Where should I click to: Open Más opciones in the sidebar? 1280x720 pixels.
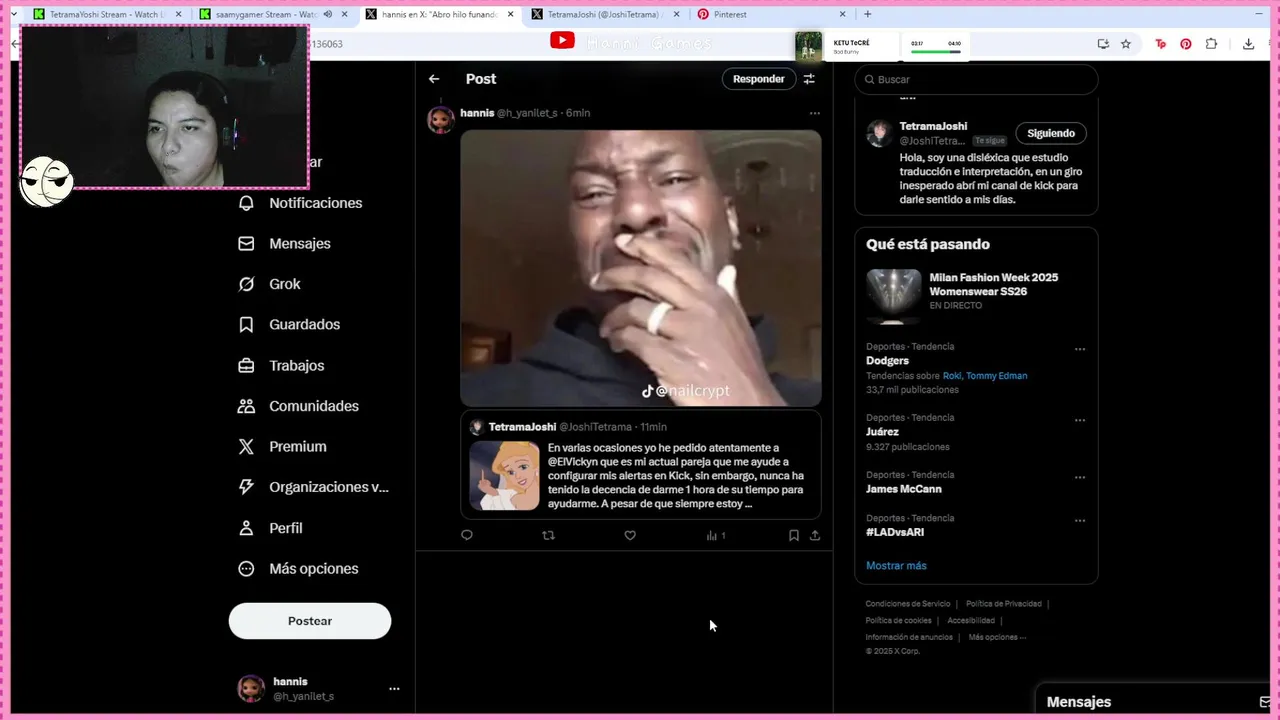click(298, 569)
